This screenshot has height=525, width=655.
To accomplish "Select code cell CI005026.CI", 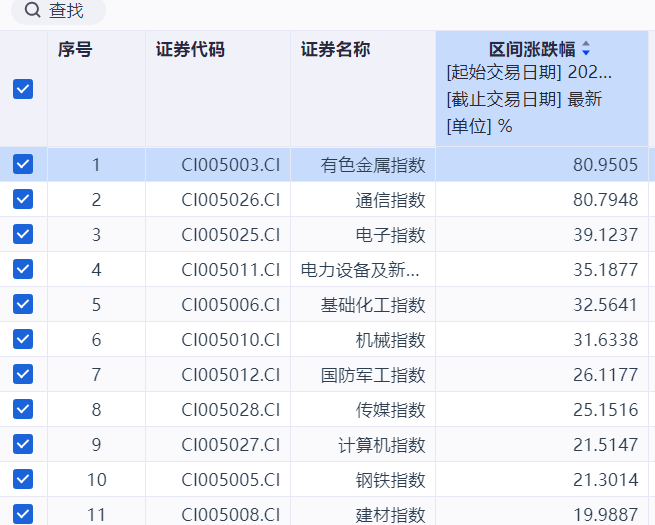I will [x=218, y=200].
